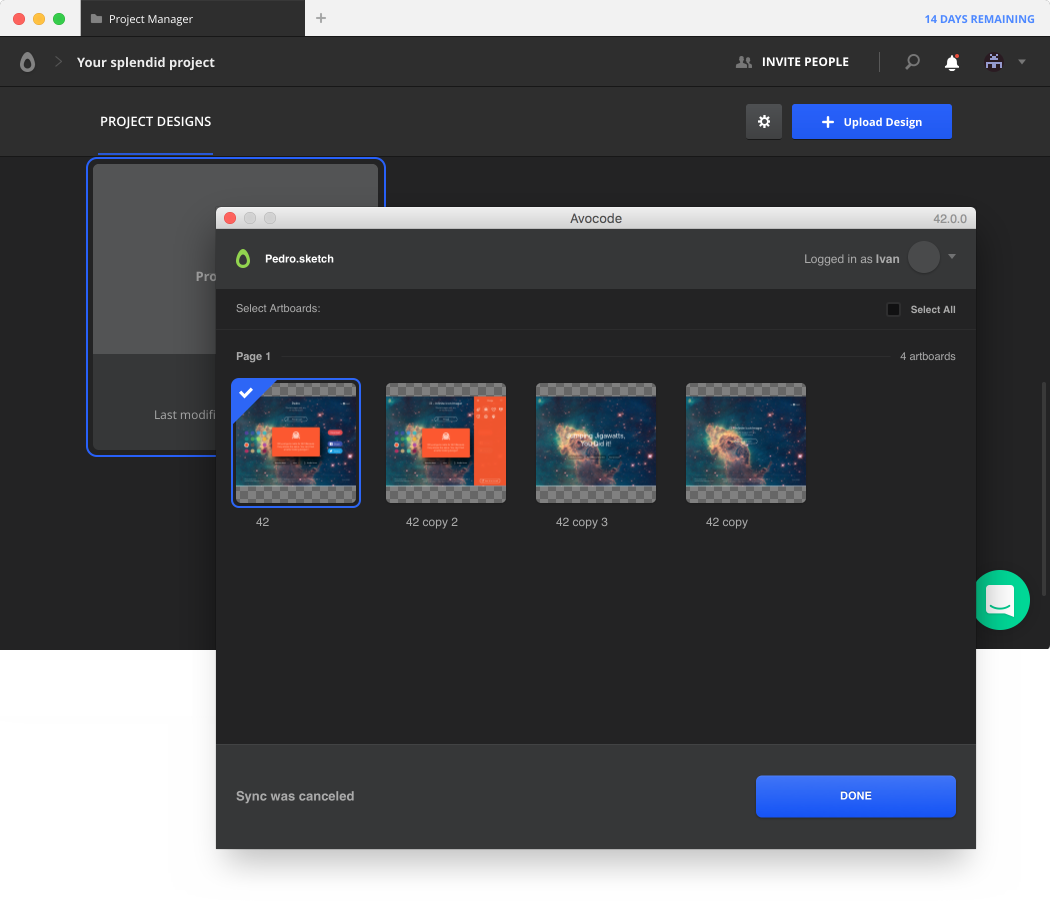Select the PROJECT DESIGNS tab
1050x904 pixels.
pos(155,121)
